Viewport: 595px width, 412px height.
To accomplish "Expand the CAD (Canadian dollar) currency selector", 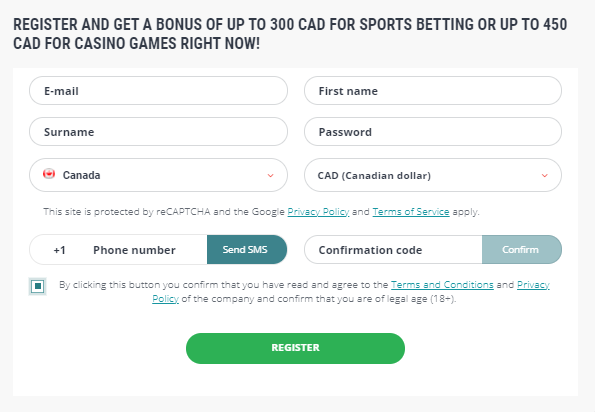I will point(433,175).
